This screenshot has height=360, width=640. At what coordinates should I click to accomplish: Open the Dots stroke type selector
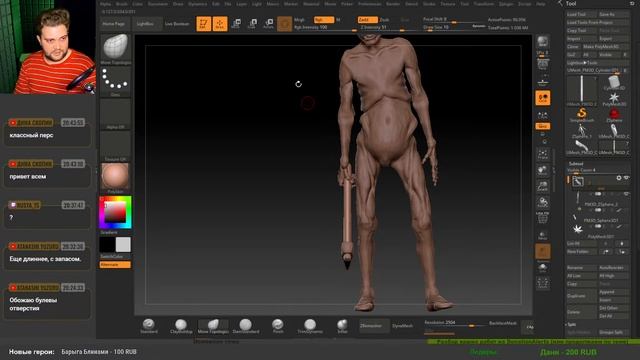116,82
